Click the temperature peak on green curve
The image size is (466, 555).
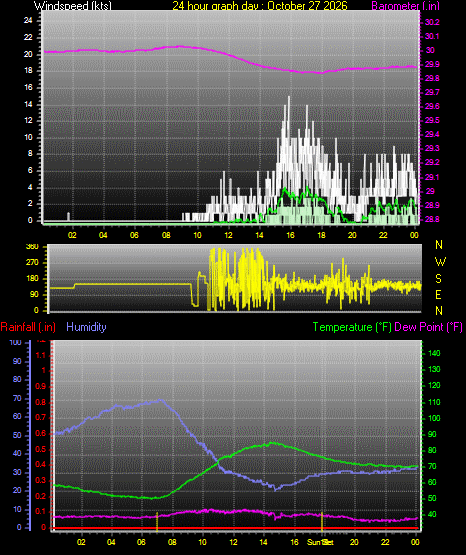[x=272, y=443]
